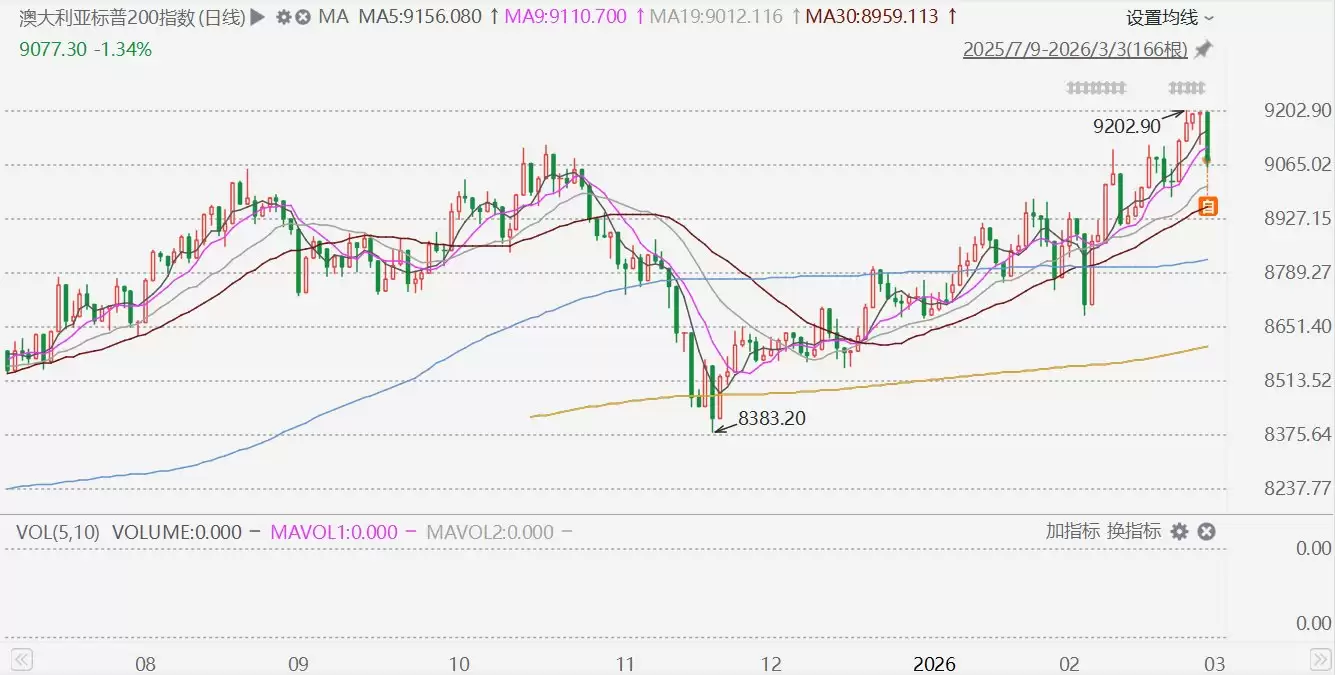The image size is (1335, 675).
Task: Remove the MA indicator with its close icon
Action: pos(303,17)
